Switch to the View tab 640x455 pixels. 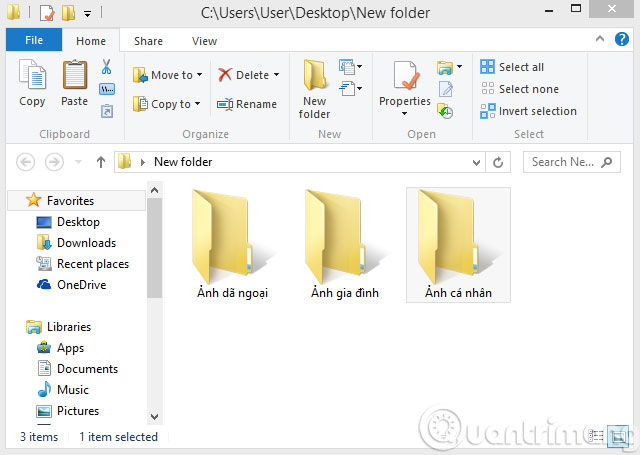(x=204, y=41)
